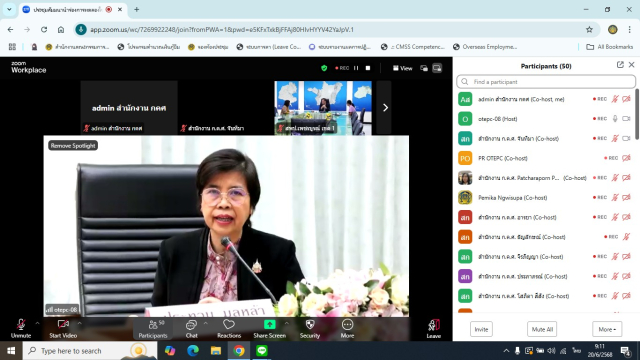Toggle mute for admin สำนักงาน กคศ participant

click(x=615, y=99)
